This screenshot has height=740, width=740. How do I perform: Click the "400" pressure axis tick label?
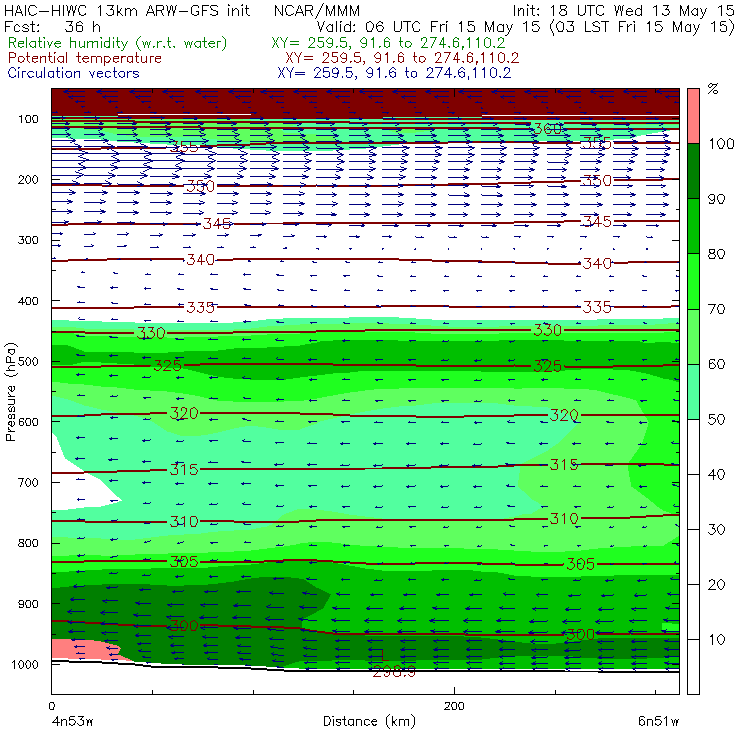[28, 301]
